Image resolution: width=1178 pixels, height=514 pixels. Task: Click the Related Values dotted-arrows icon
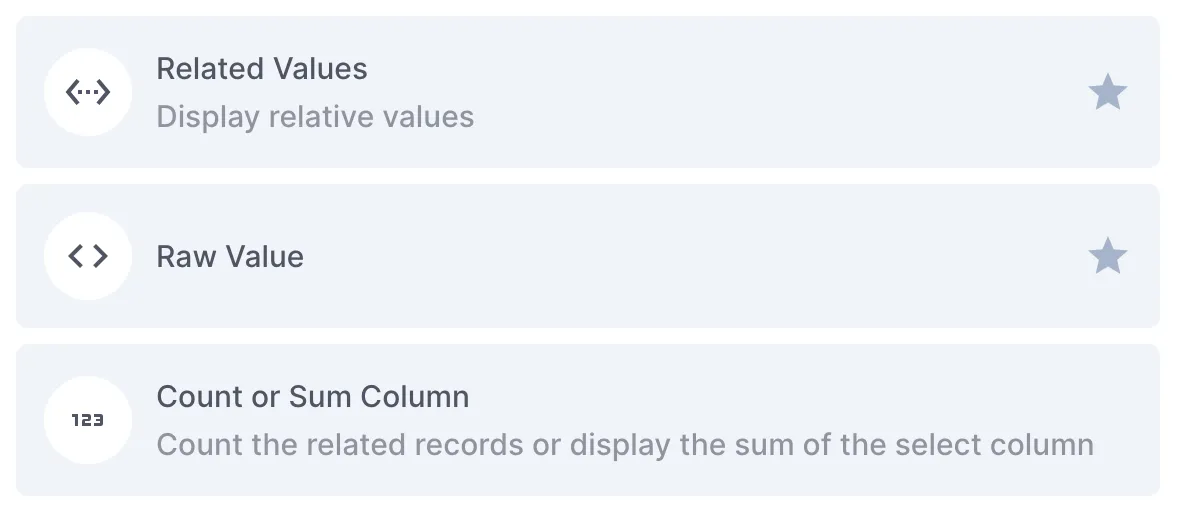point(88,92)
